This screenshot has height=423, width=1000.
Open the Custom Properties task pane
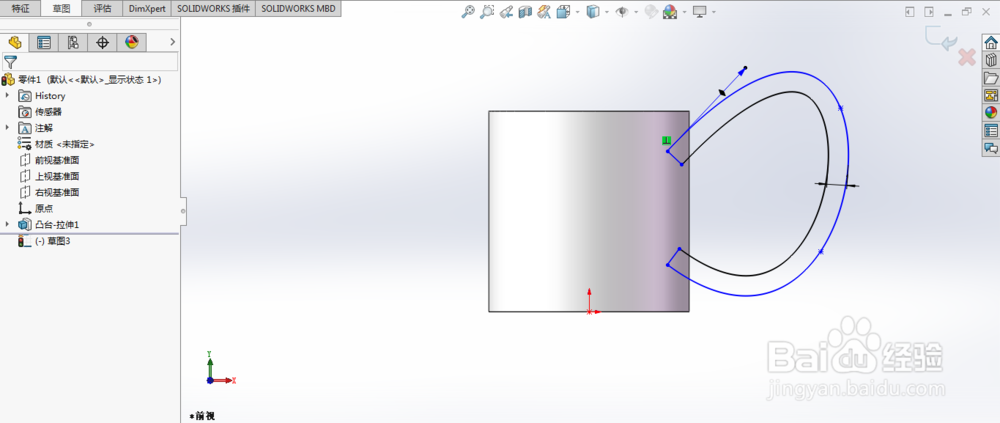pyautogui.click(x=990, y=131)
